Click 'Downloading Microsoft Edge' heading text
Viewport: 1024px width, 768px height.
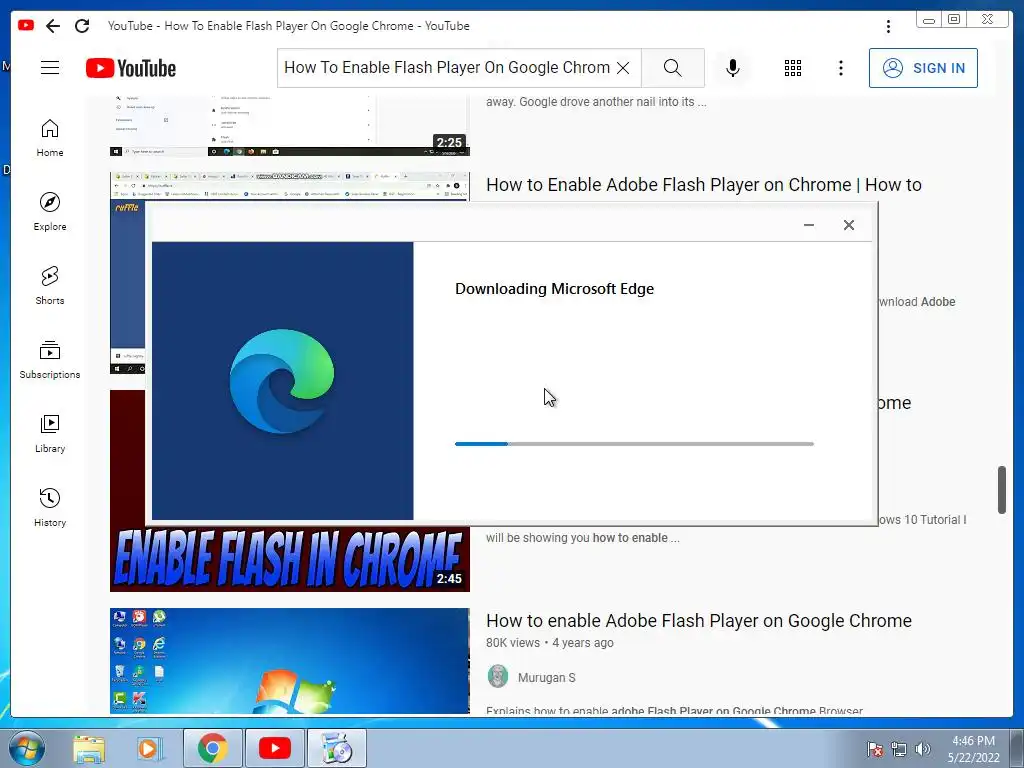[554, 289]
